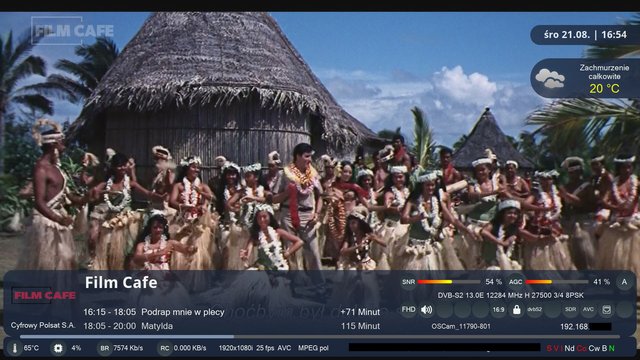Image resolution: width=640 pixels, height=360 pixels.
Task: Click the DVB-S2 13.0E transponder info line
Action: (511, 295)
